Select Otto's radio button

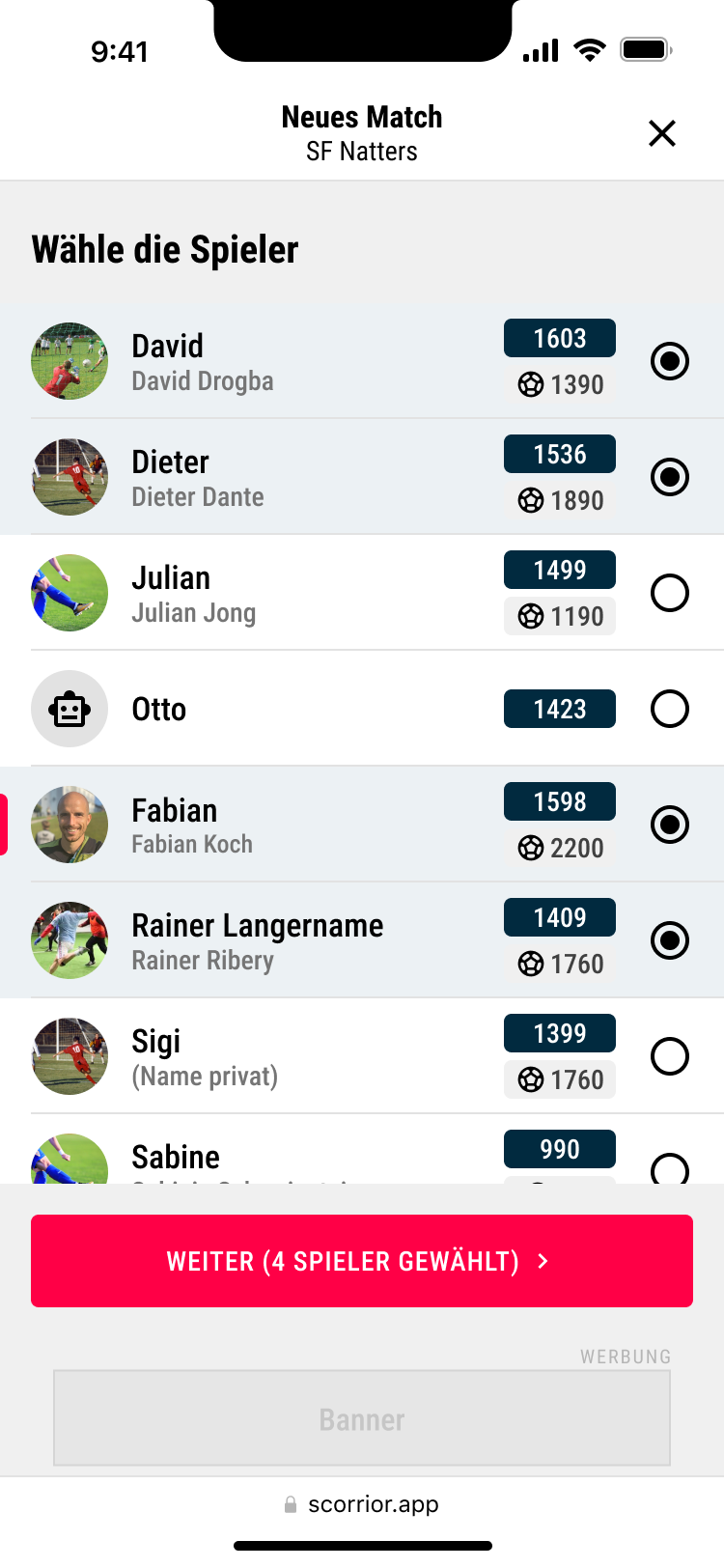670,709
